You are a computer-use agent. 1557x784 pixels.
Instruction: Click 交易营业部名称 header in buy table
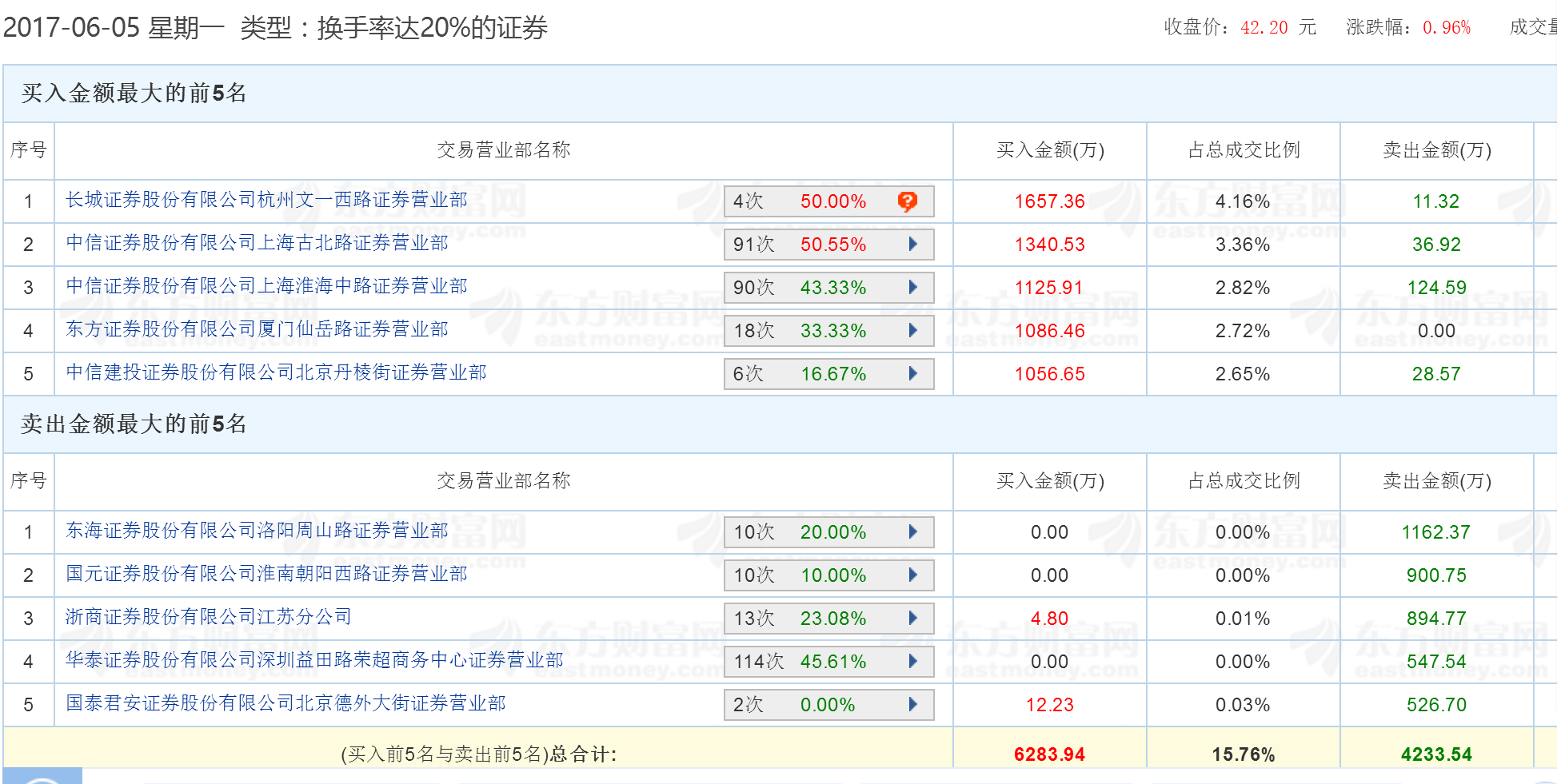point(503,150)
